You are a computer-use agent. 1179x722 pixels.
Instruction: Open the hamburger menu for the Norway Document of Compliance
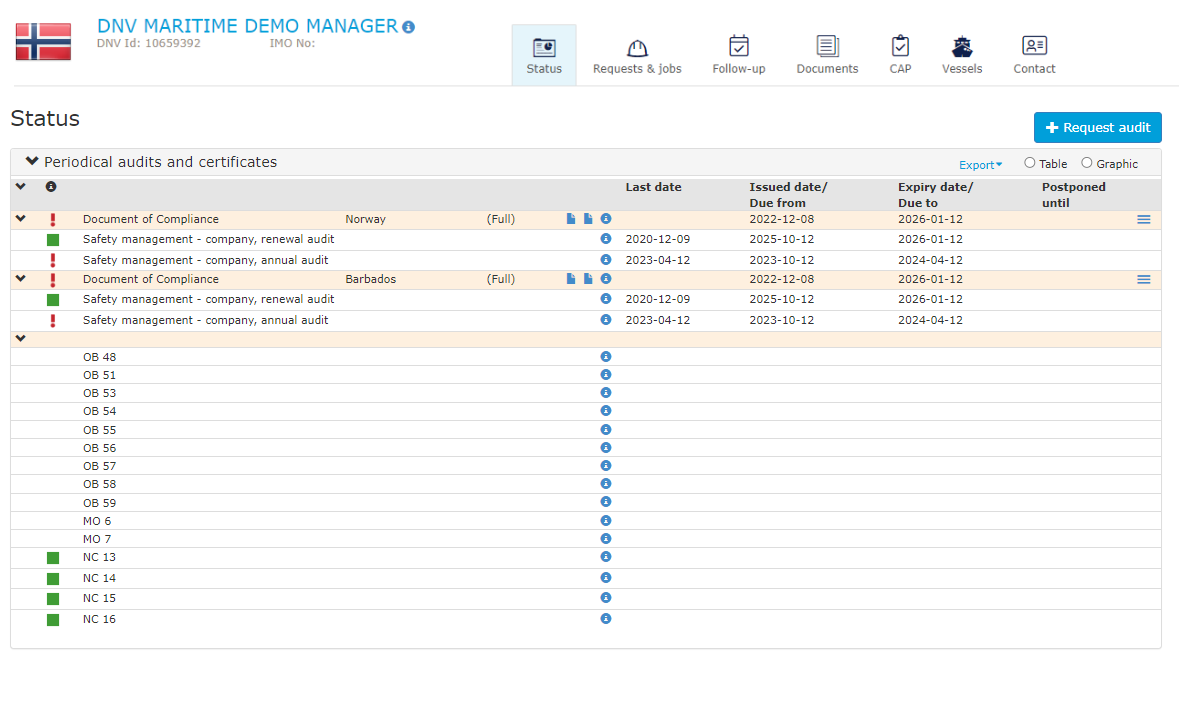(1143, 219)
